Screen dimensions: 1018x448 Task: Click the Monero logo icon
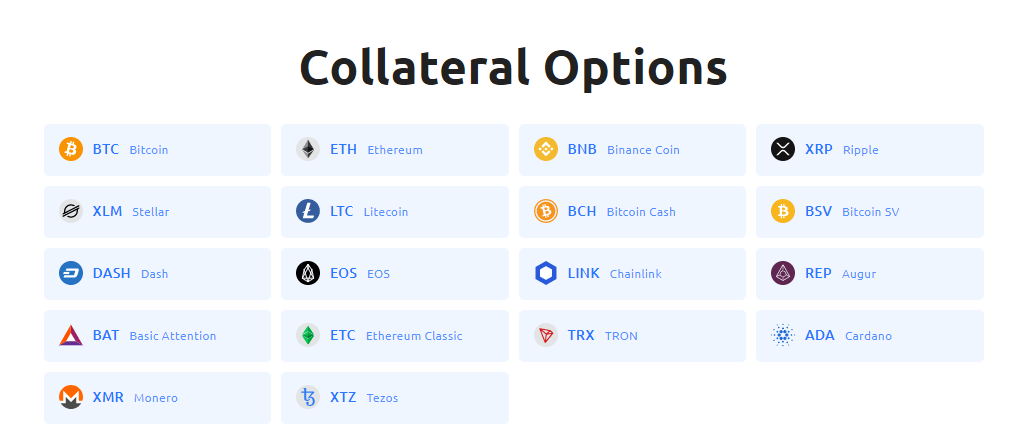tap(71, 397)
